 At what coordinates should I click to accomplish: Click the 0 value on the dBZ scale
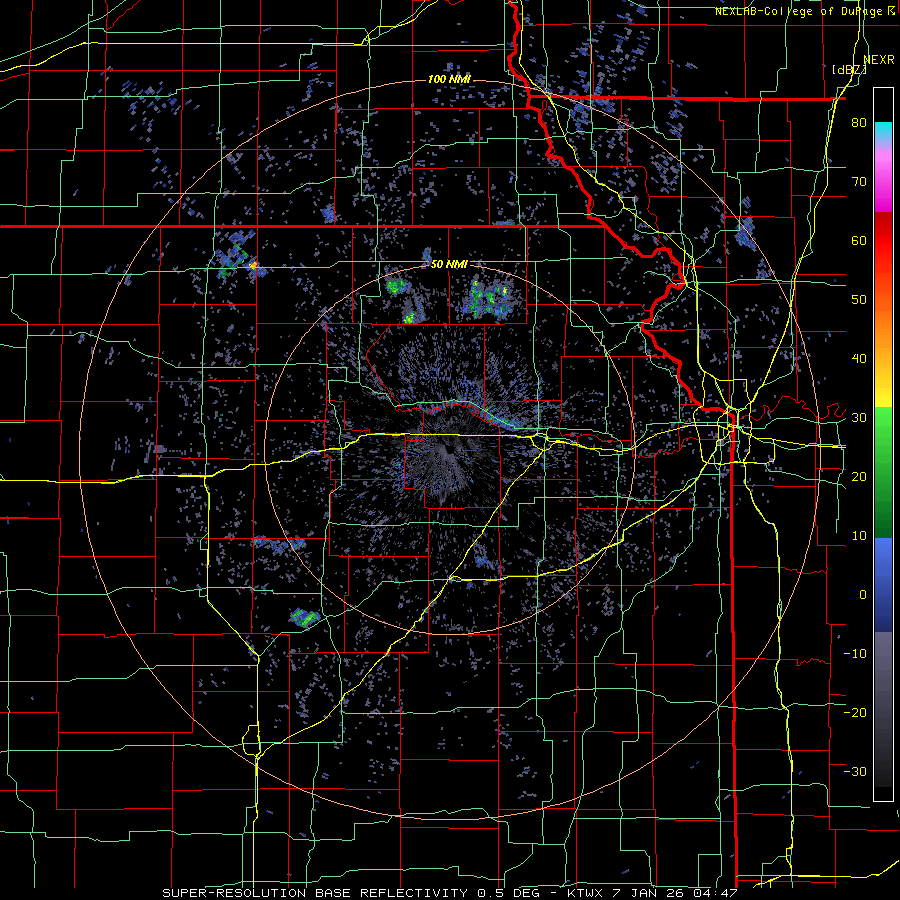coord(863,595)
